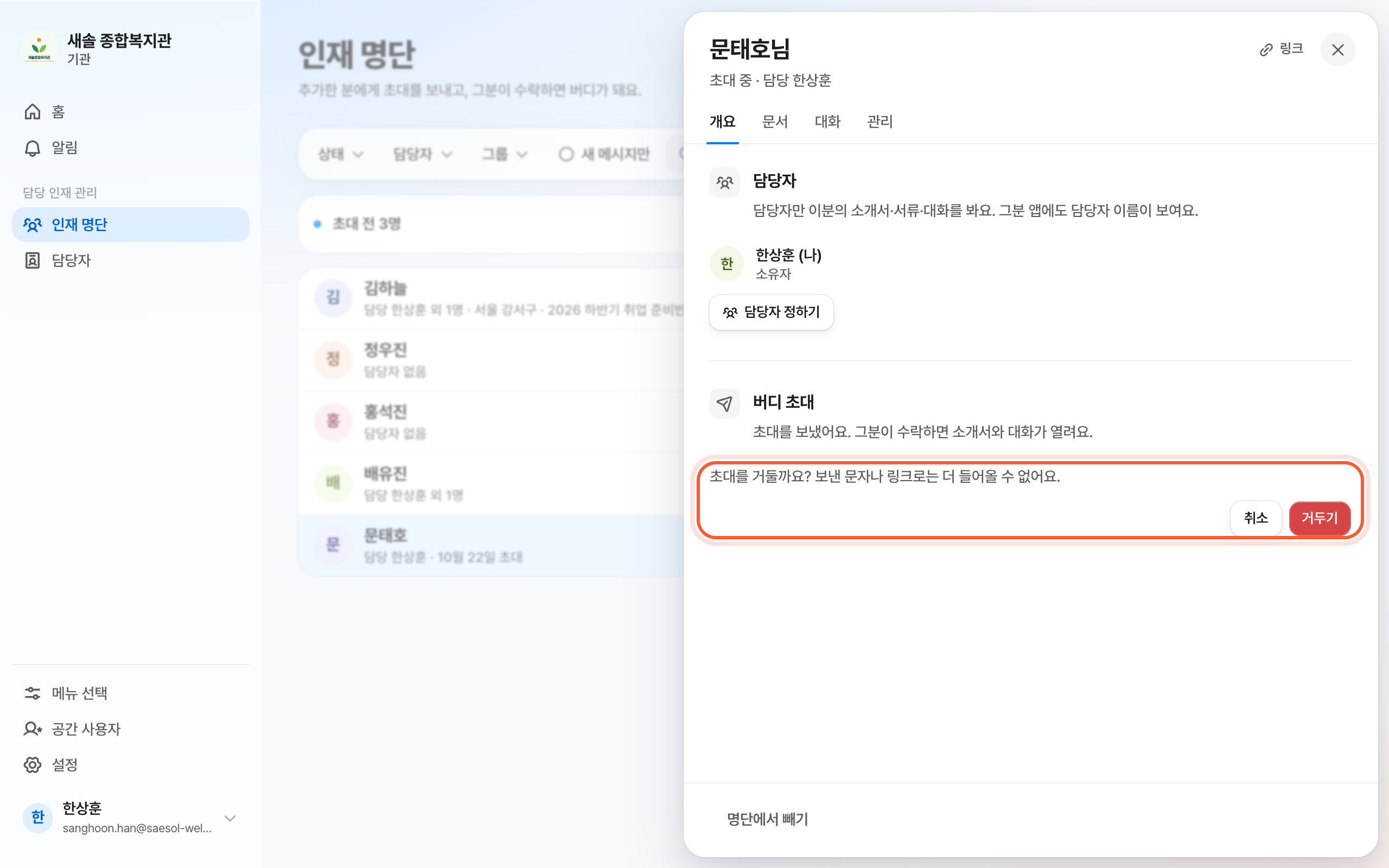Select 김하늘 in the talent list

(x=492, y=298)
